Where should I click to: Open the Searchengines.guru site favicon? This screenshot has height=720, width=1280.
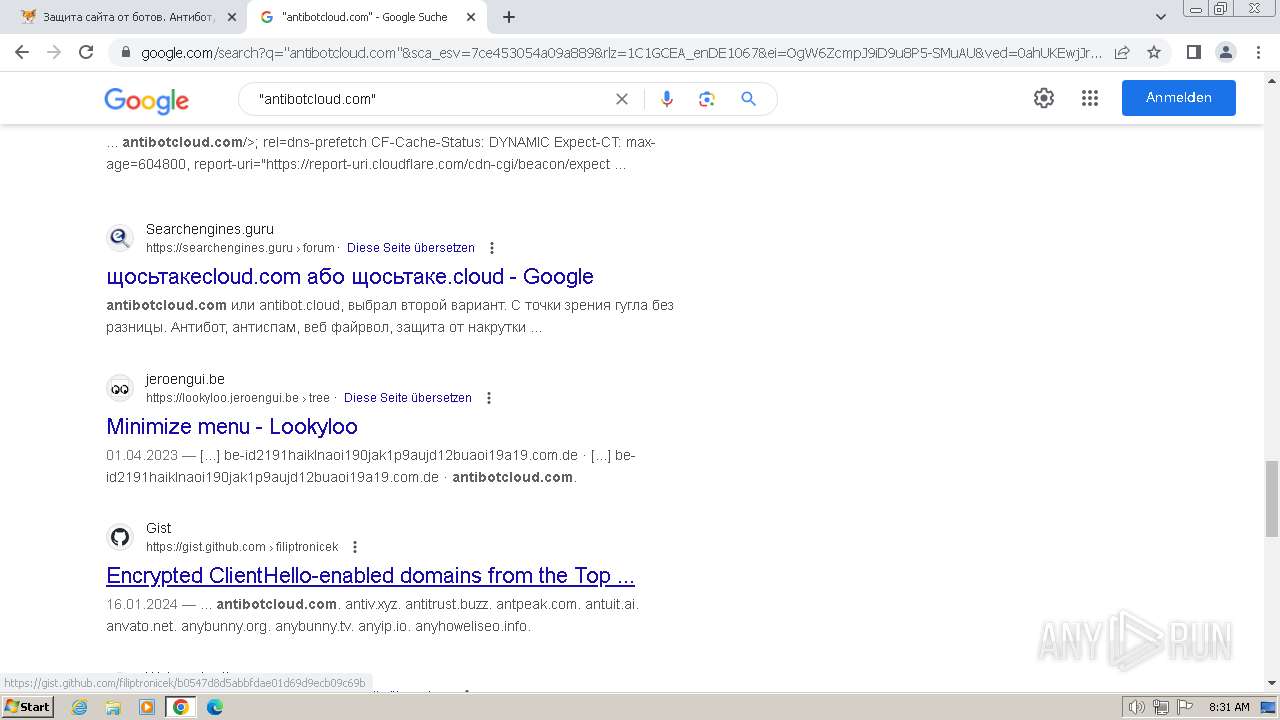click(120, 238)
